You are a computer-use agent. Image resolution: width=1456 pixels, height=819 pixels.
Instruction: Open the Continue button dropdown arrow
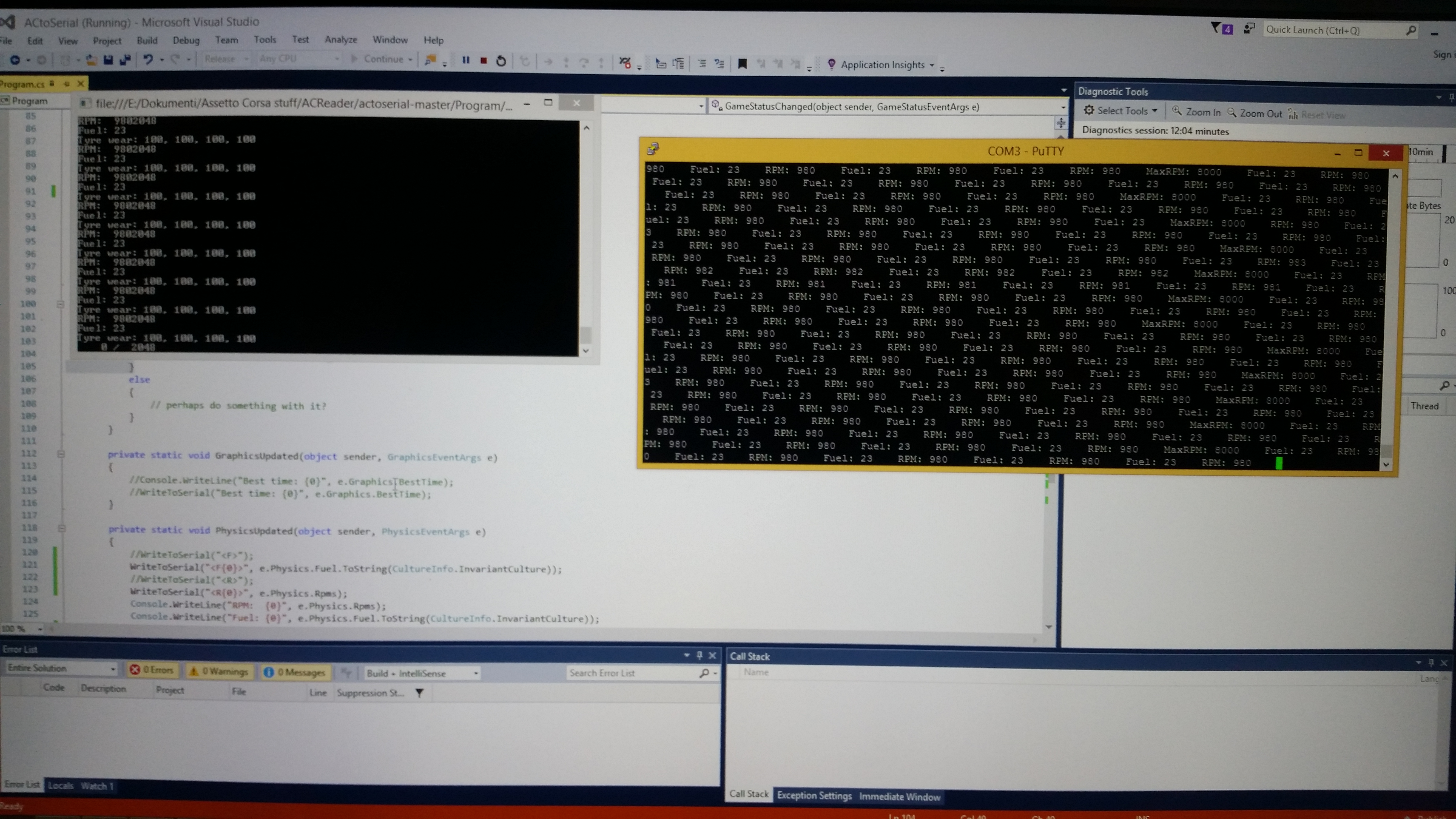click(x=410, y=59)
